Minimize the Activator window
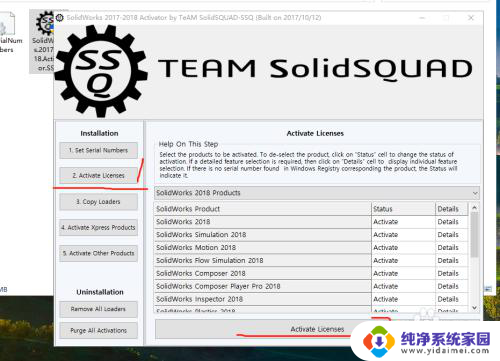This screenshot has height=361, width=500. (422, 18)
